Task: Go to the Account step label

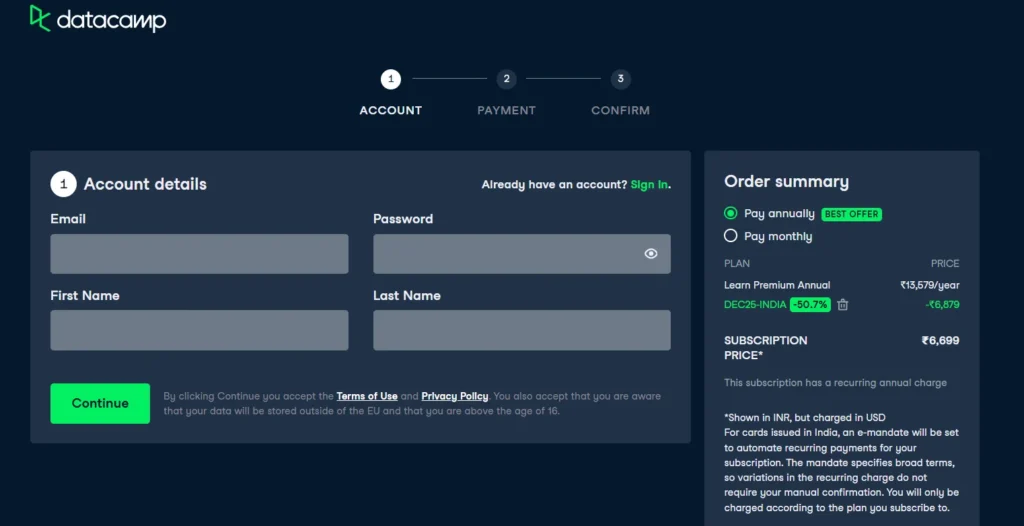Action: 390,110
